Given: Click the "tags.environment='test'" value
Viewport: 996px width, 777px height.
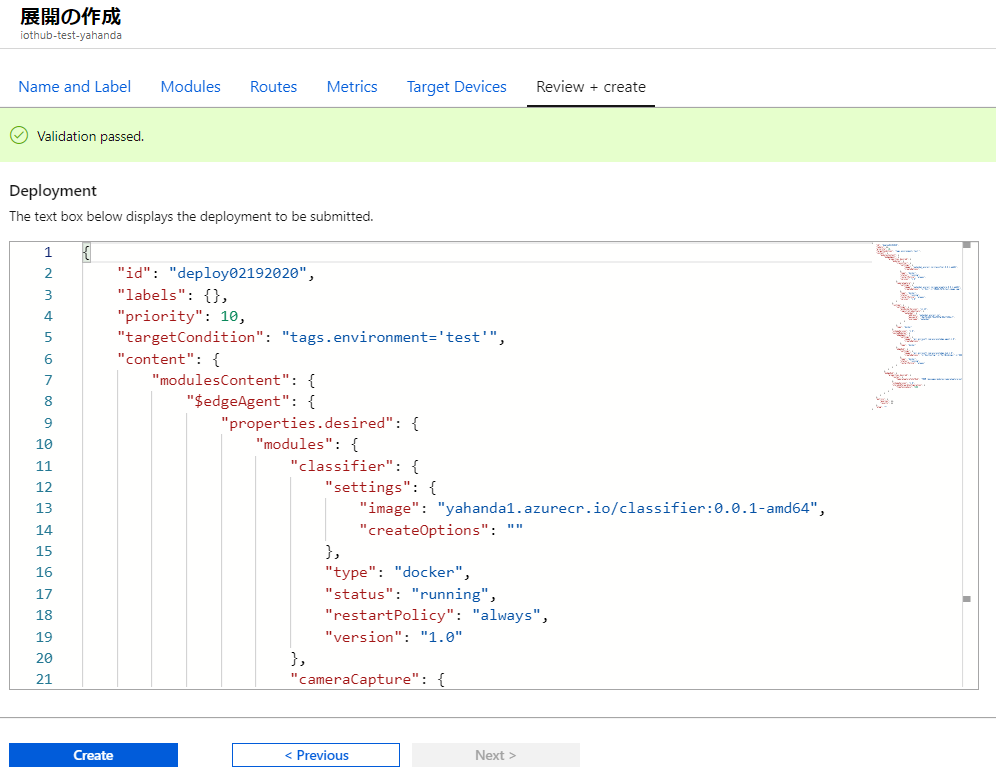Looking at the screenshot, I should [x=389, y=337].
